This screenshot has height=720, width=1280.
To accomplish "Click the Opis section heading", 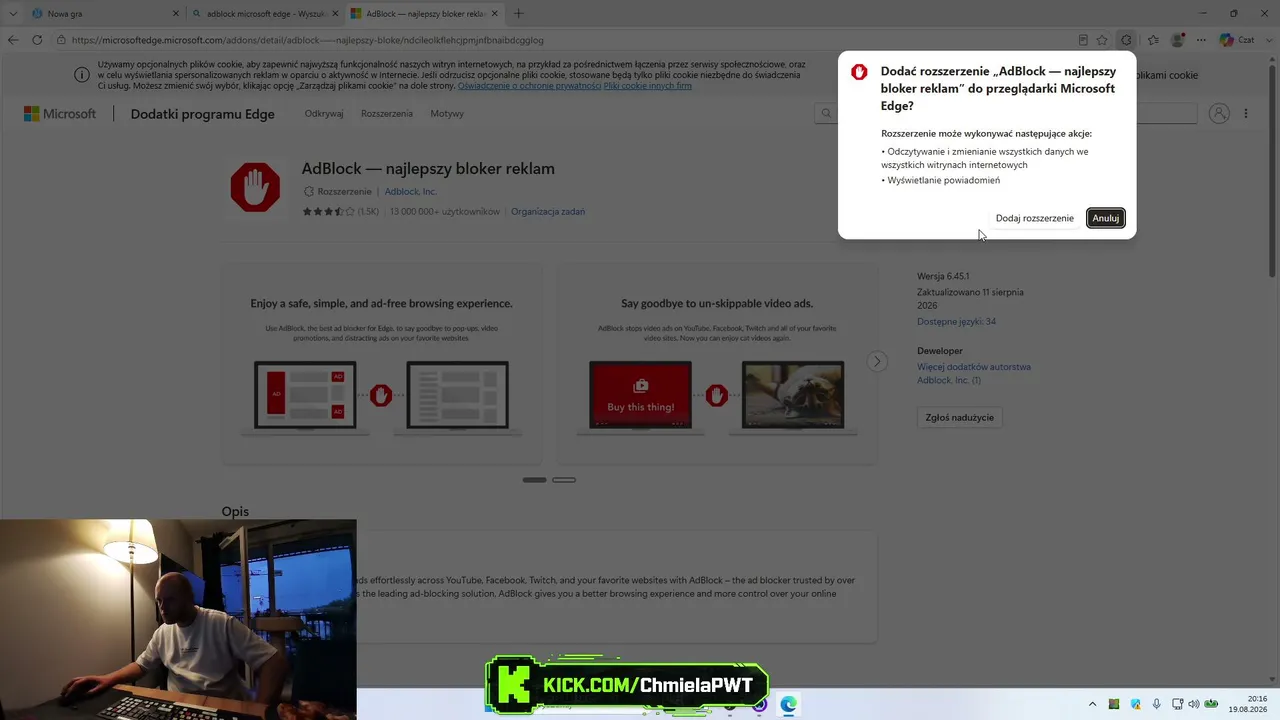I will (235, 512).
